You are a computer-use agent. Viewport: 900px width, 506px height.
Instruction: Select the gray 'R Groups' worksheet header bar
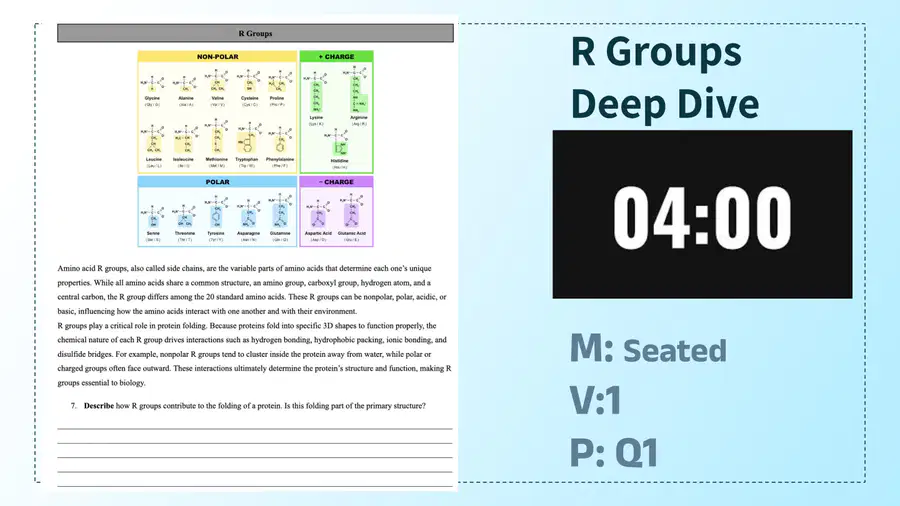point(255,33)
